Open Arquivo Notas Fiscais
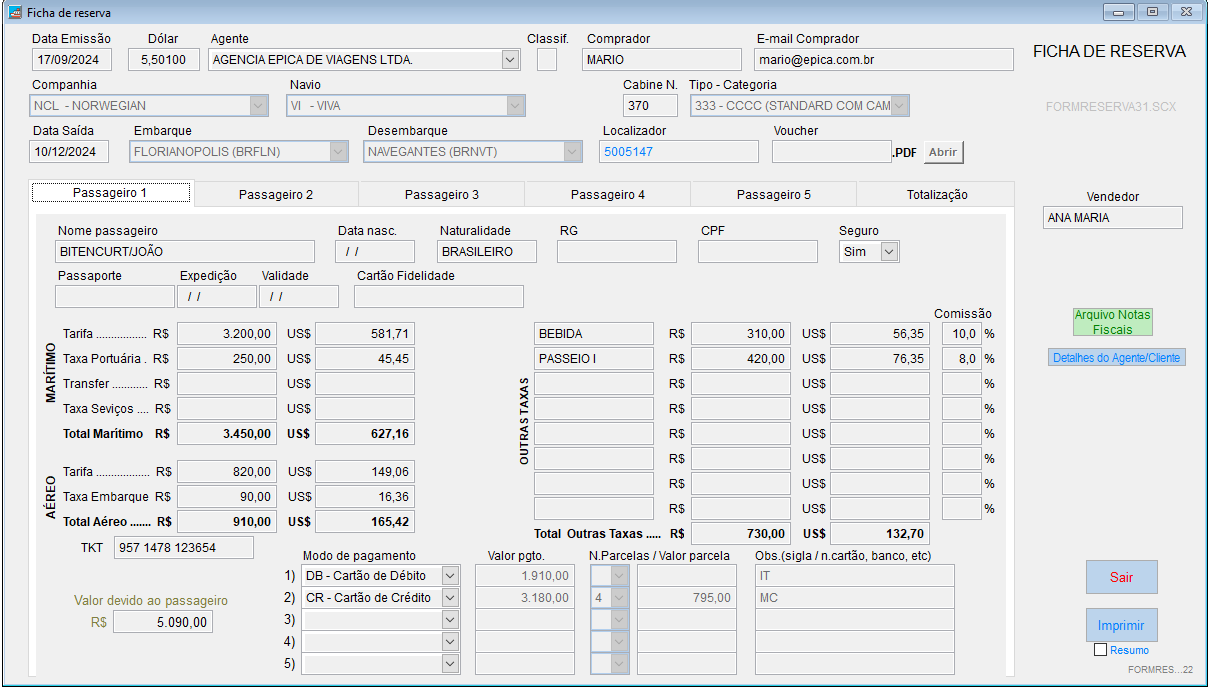This screenshot has height=688, width=1208. [x=1112, y=322]
